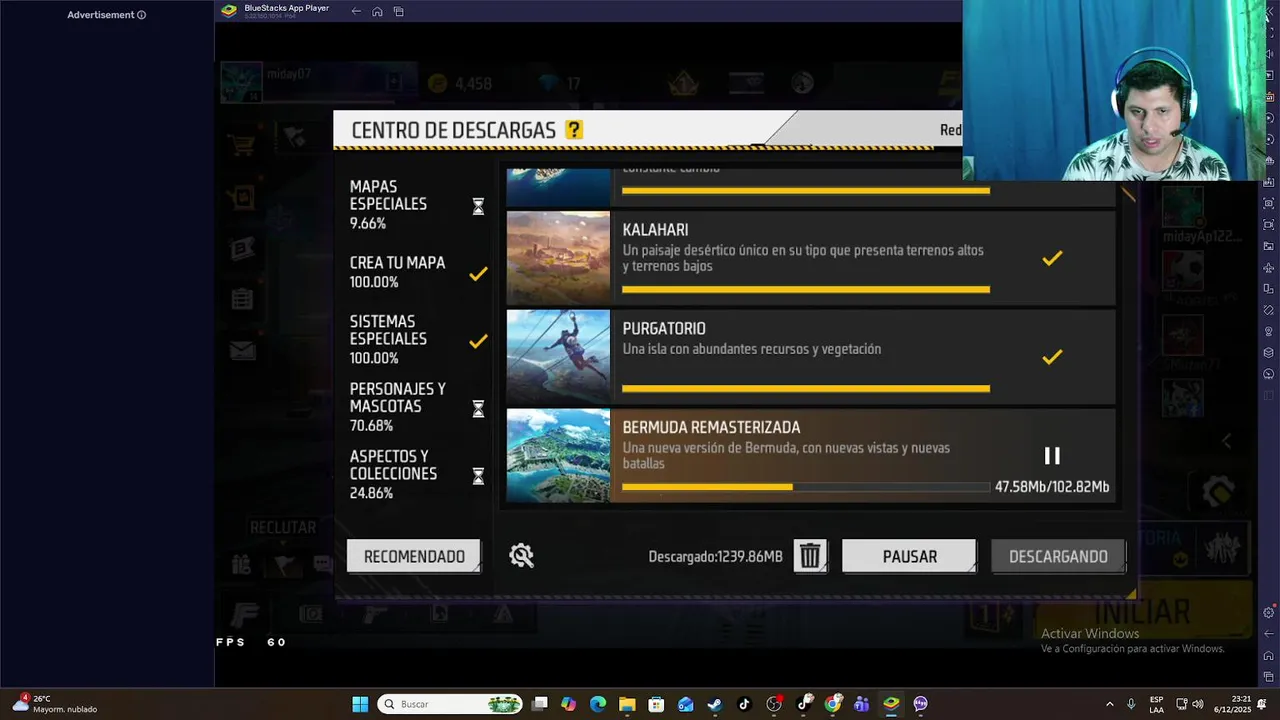Pause Bermuda Remasterizada with the pause icon

[x=1052, y=456]
